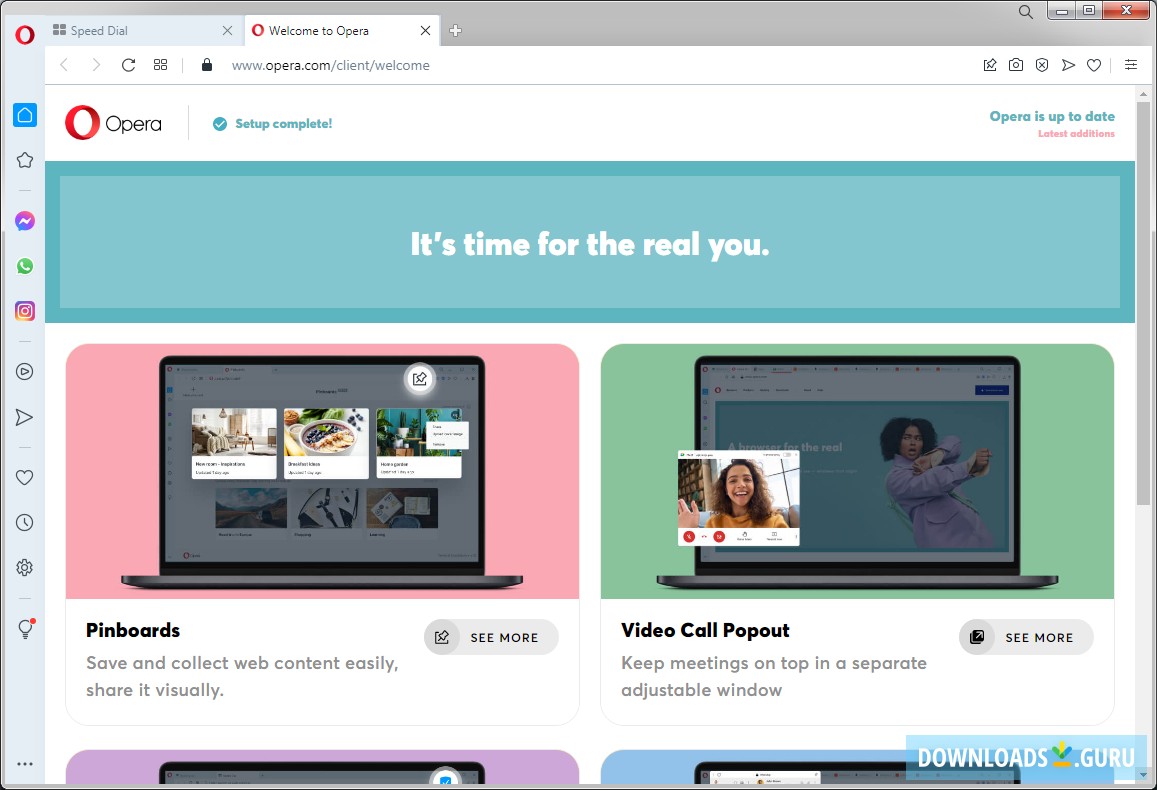Close the Speed Dial tab

pos(227,31)
